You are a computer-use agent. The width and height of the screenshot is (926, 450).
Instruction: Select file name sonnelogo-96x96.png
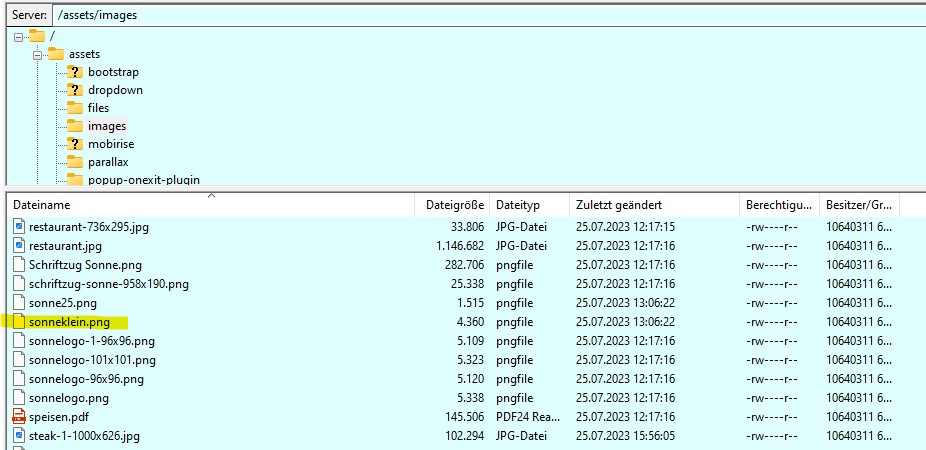86,379
